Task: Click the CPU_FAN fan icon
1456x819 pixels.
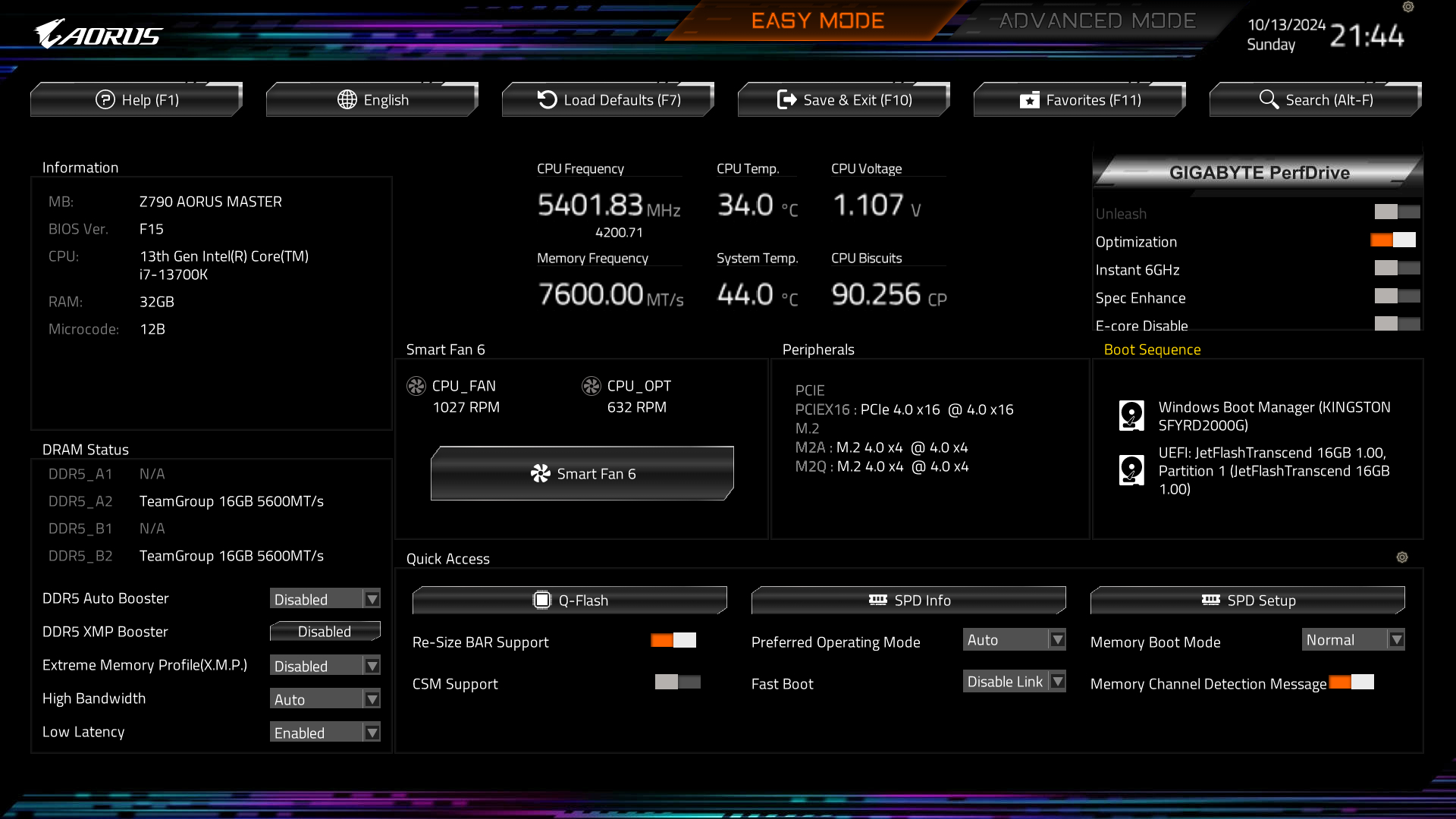Action: point(416,386)
